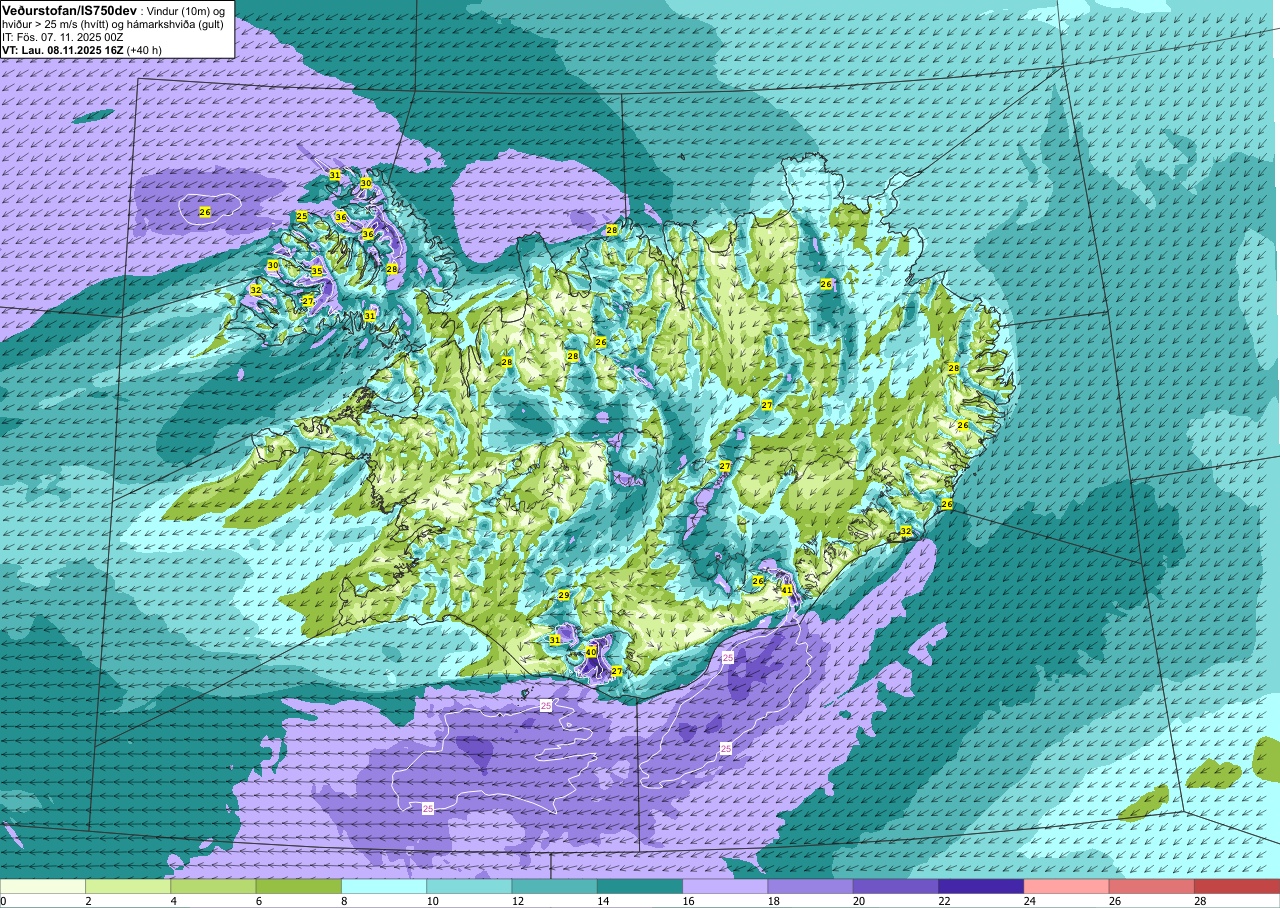Select the 8–10 m/s pale cyan legend swatch
1280x908 pixels.
[384, 886]
